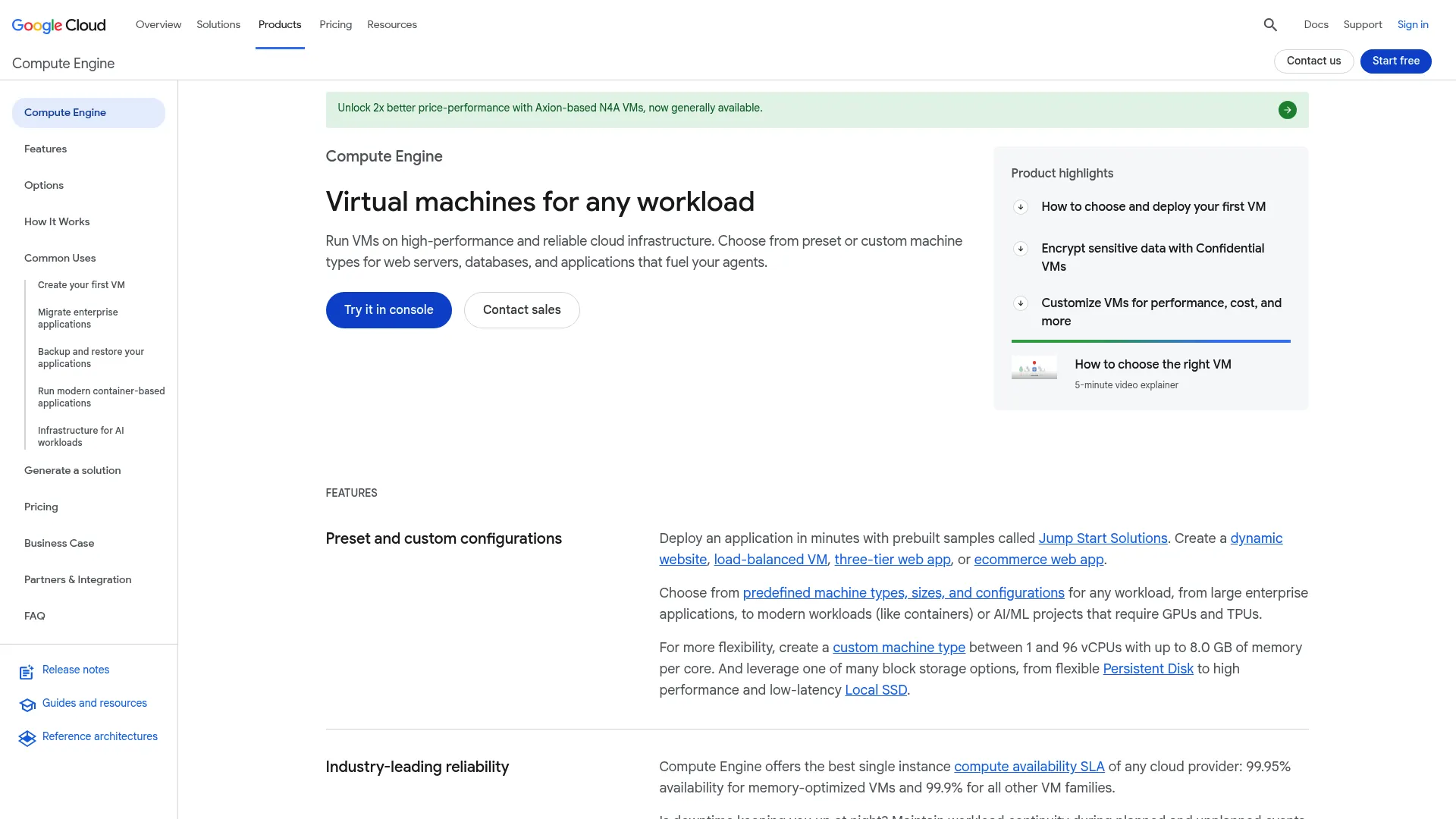Jump to Options in the sidebar
The image size is (1456, 819).
tap(44, 186)
